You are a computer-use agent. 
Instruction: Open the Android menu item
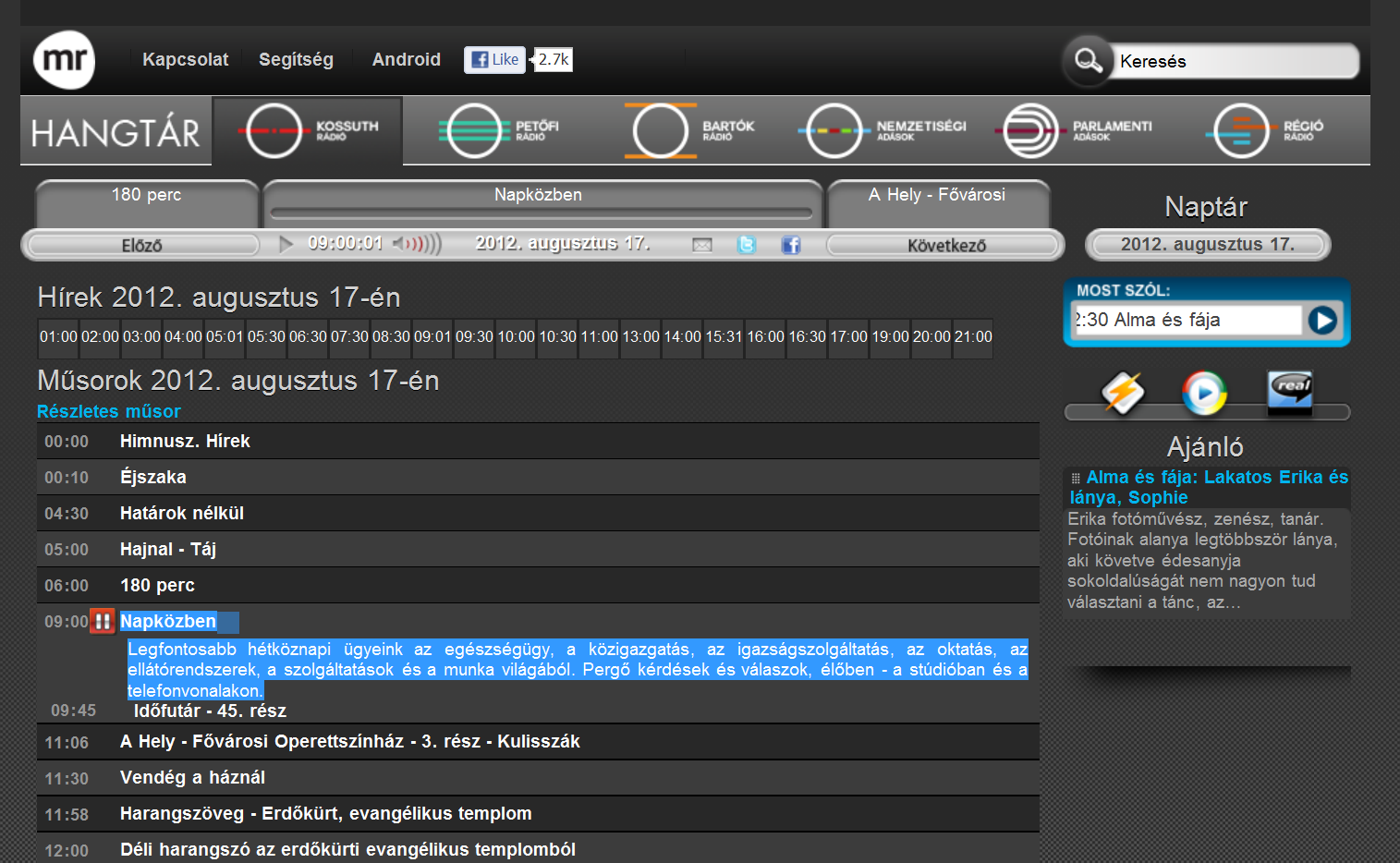tap(406, 60)
